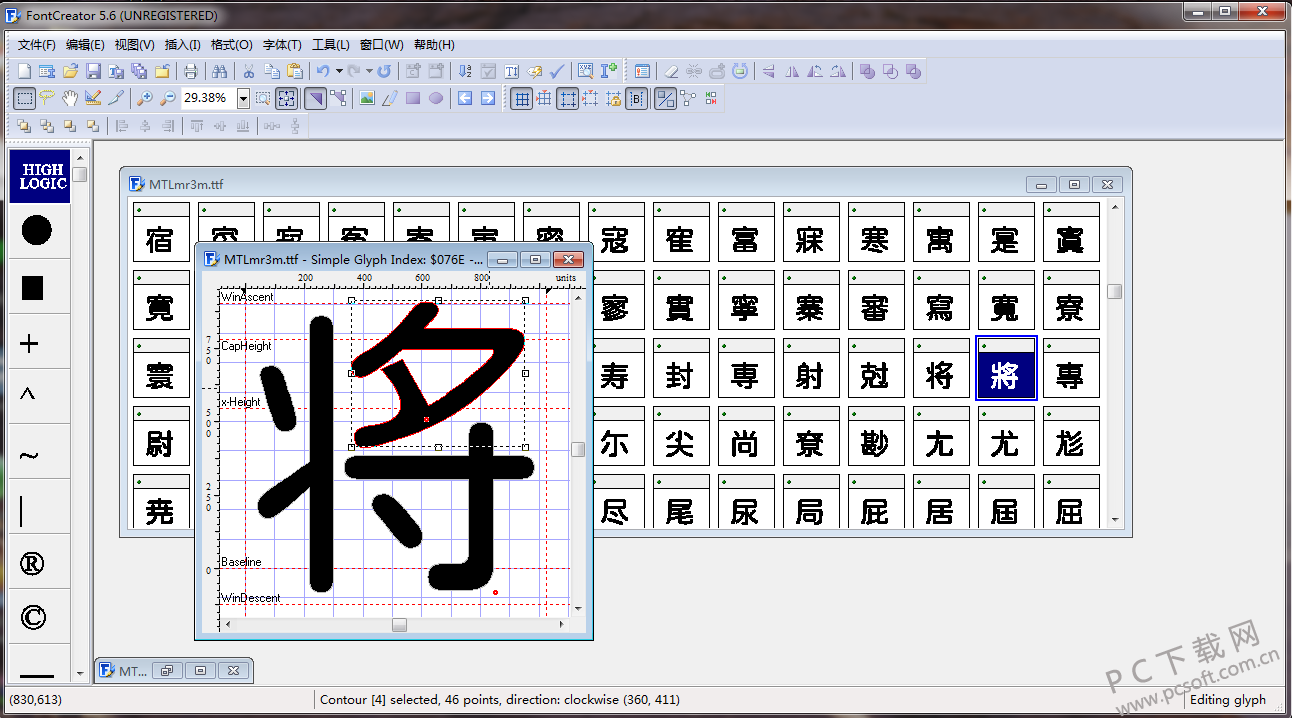Screen dimensions: 1292x718
Task: Open the zoom percentage dropdown
Action: point(243,98)
